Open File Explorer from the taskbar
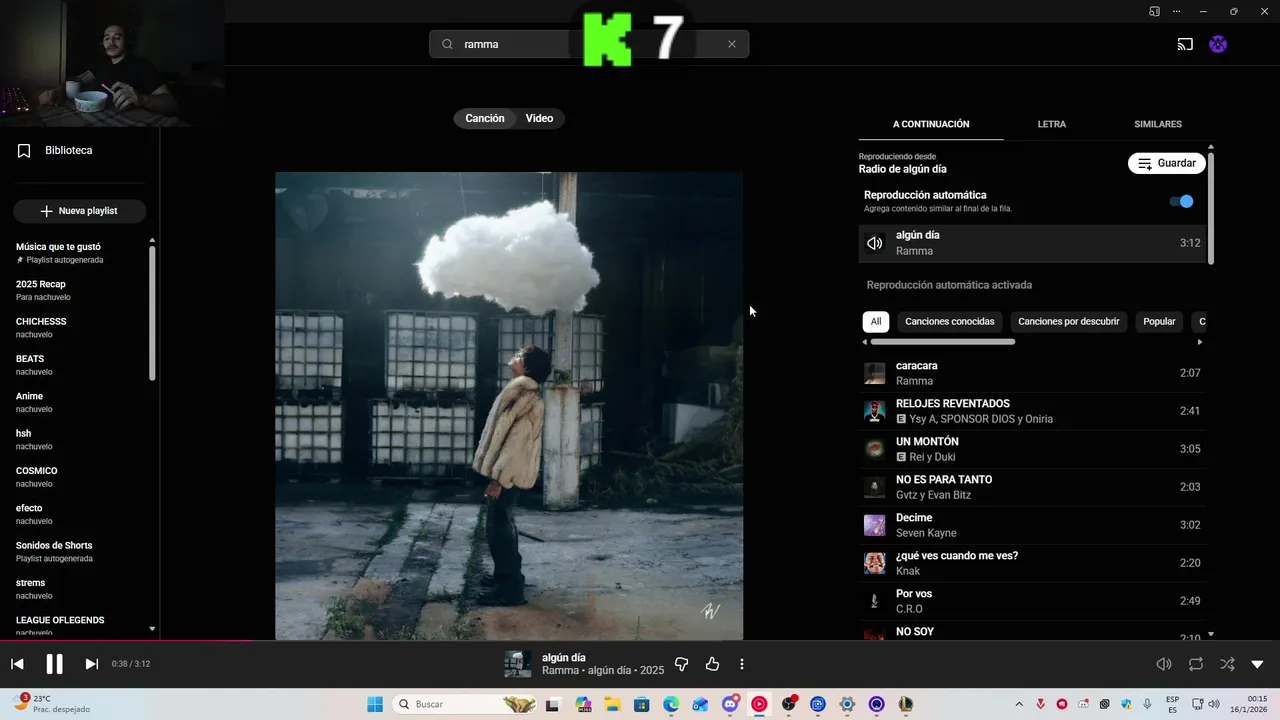The width and height of the screenshot is (1280, 720). pos(611,704)
